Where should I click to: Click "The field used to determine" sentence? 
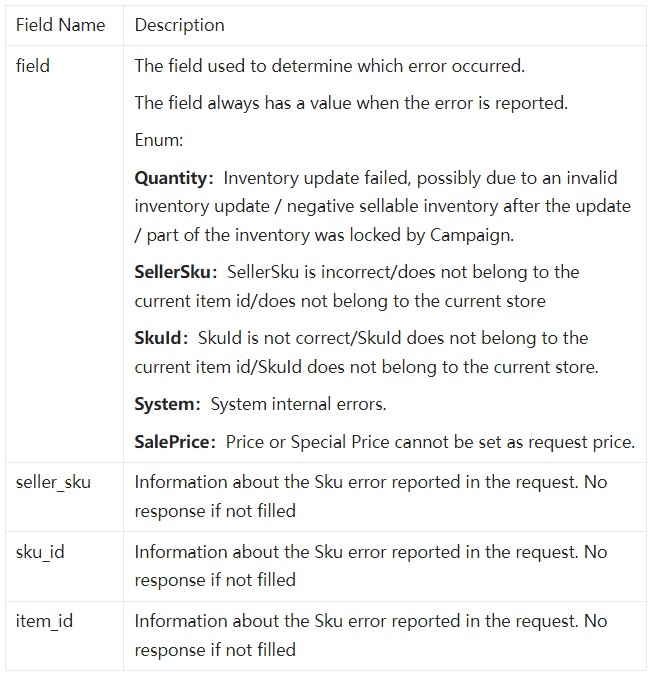click(330, 66)
